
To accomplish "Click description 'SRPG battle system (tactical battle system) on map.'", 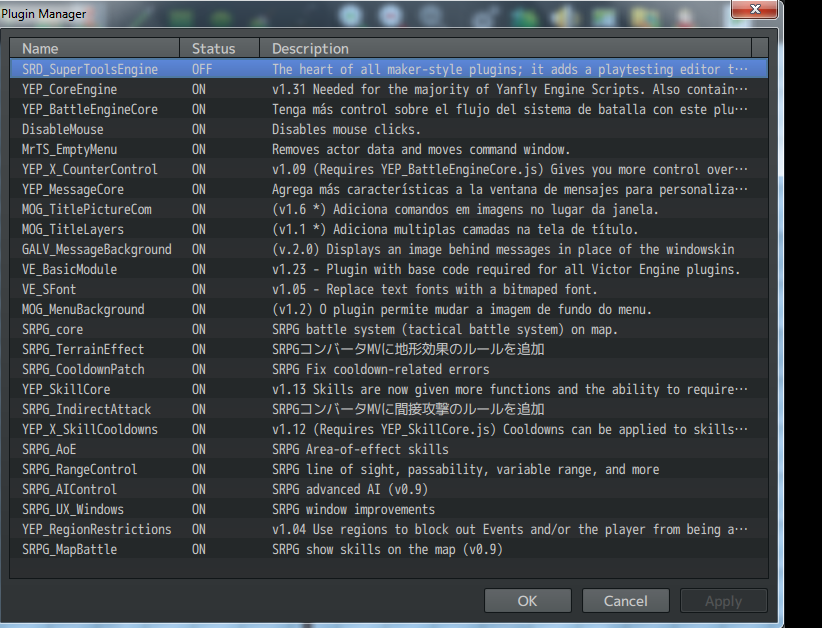I will [445, 329].
